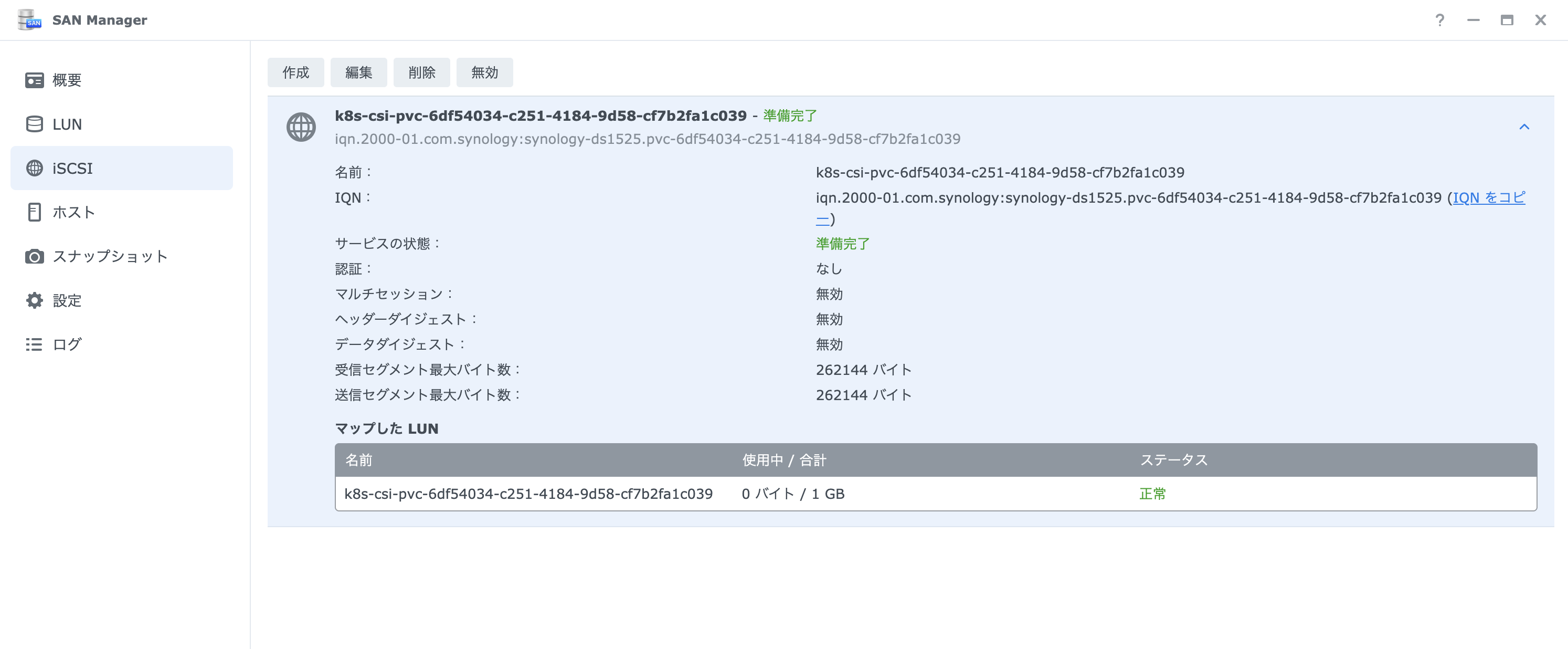Click the iSCSI globe icon in the sidebar
Screen dimensions: 1568x649
[x=34, y=168]
